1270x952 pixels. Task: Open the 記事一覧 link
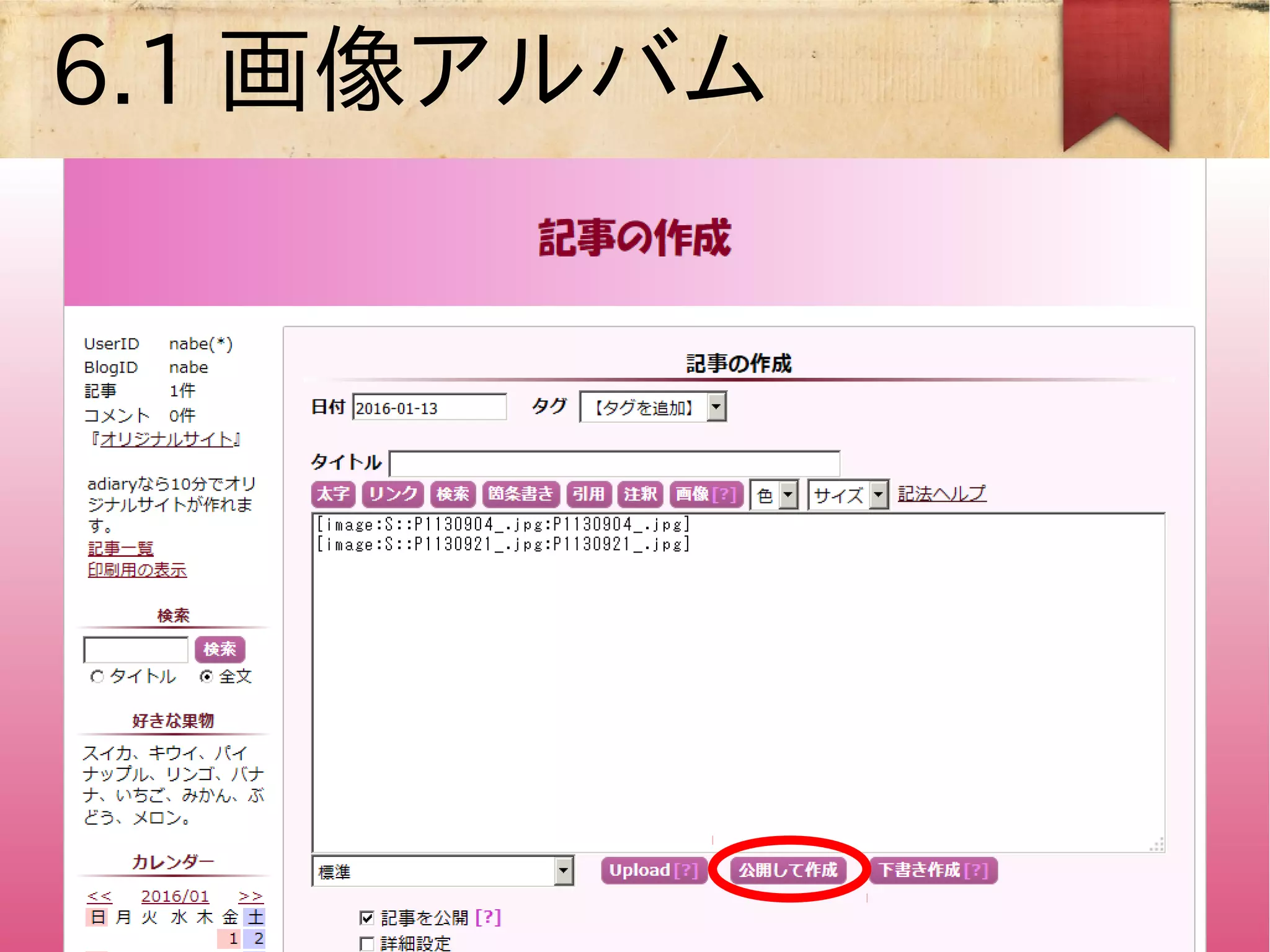[121, 548]
